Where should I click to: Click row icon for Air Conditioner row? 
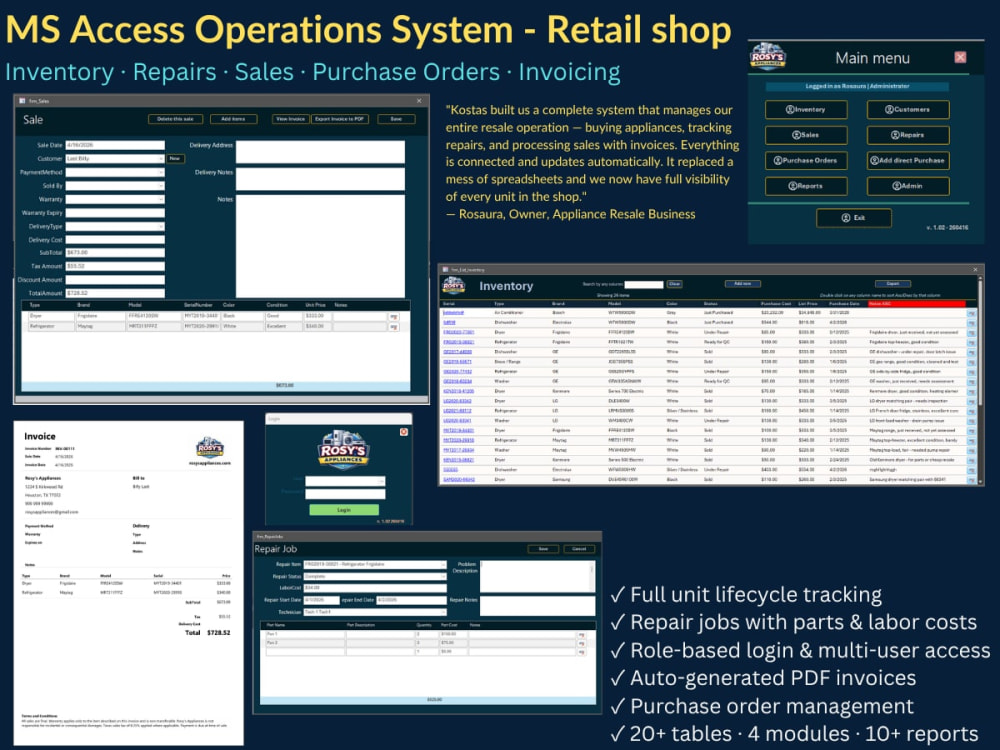click(971, 313)
